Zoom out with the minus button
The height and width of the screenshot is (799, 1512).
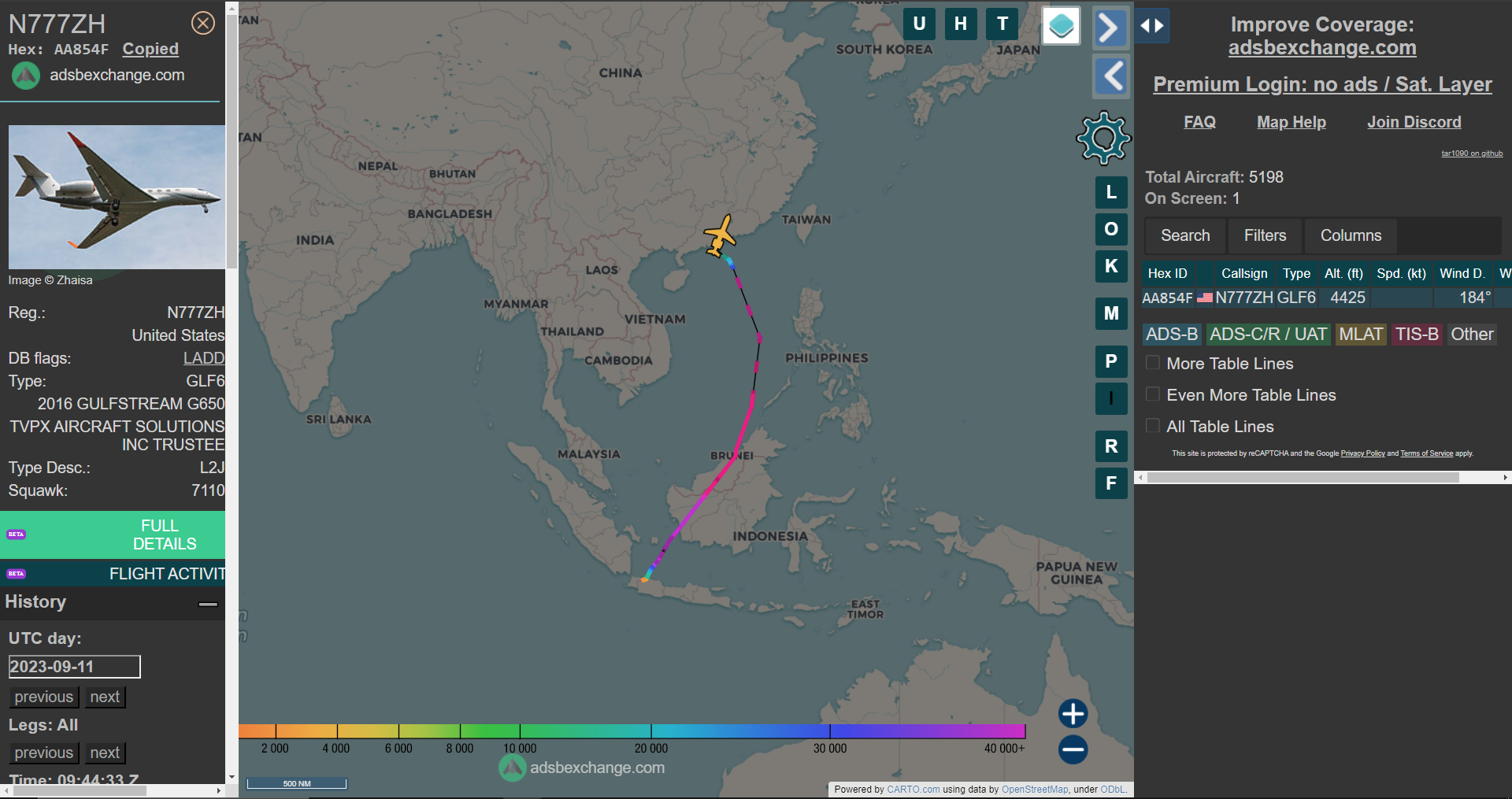click(1073, 749)
